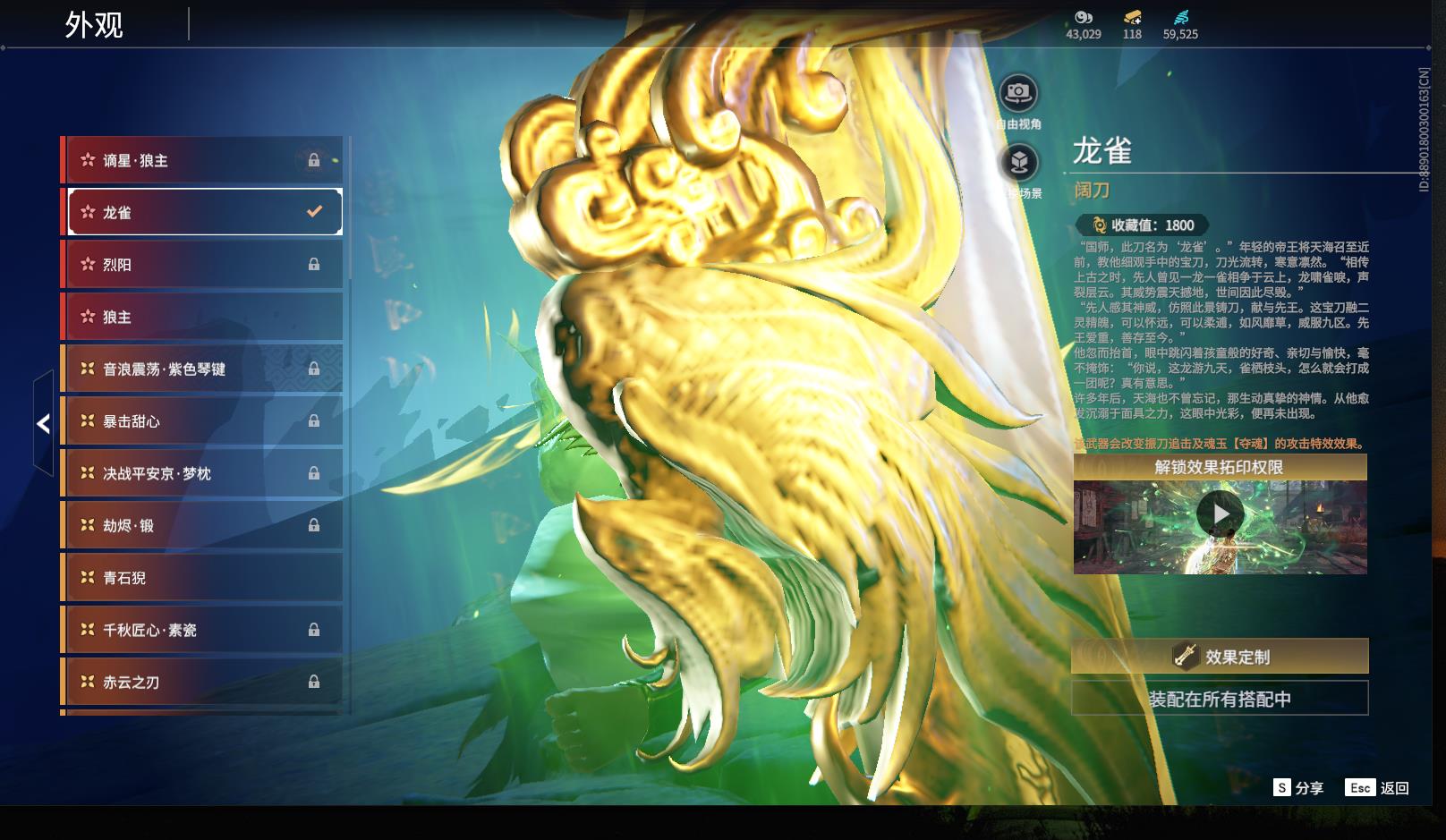Toggle the checkmark on 龙雀 skin

[x=314, y=212]
